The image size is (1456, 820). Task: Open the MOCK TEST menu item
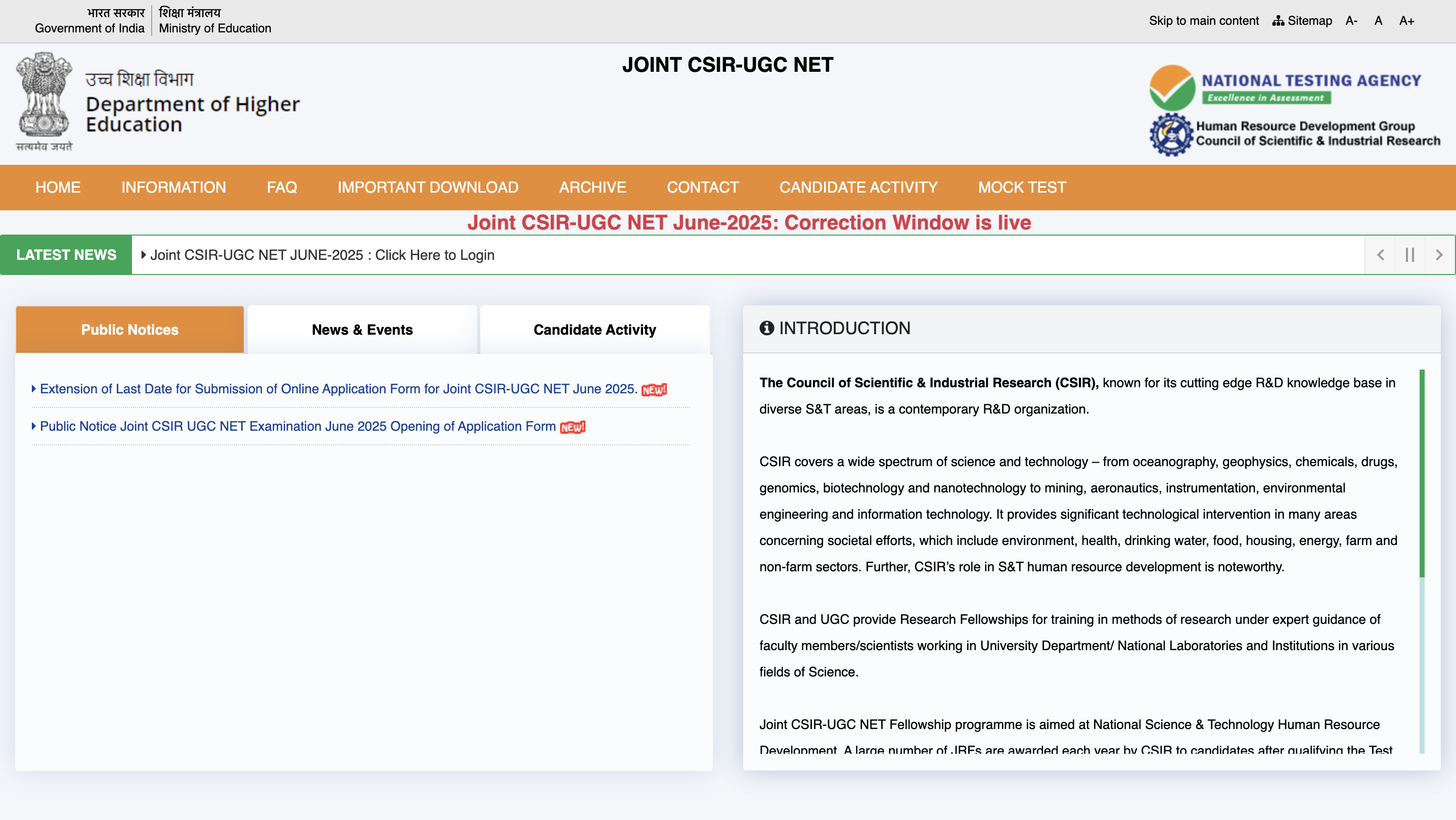(1021, 187)
